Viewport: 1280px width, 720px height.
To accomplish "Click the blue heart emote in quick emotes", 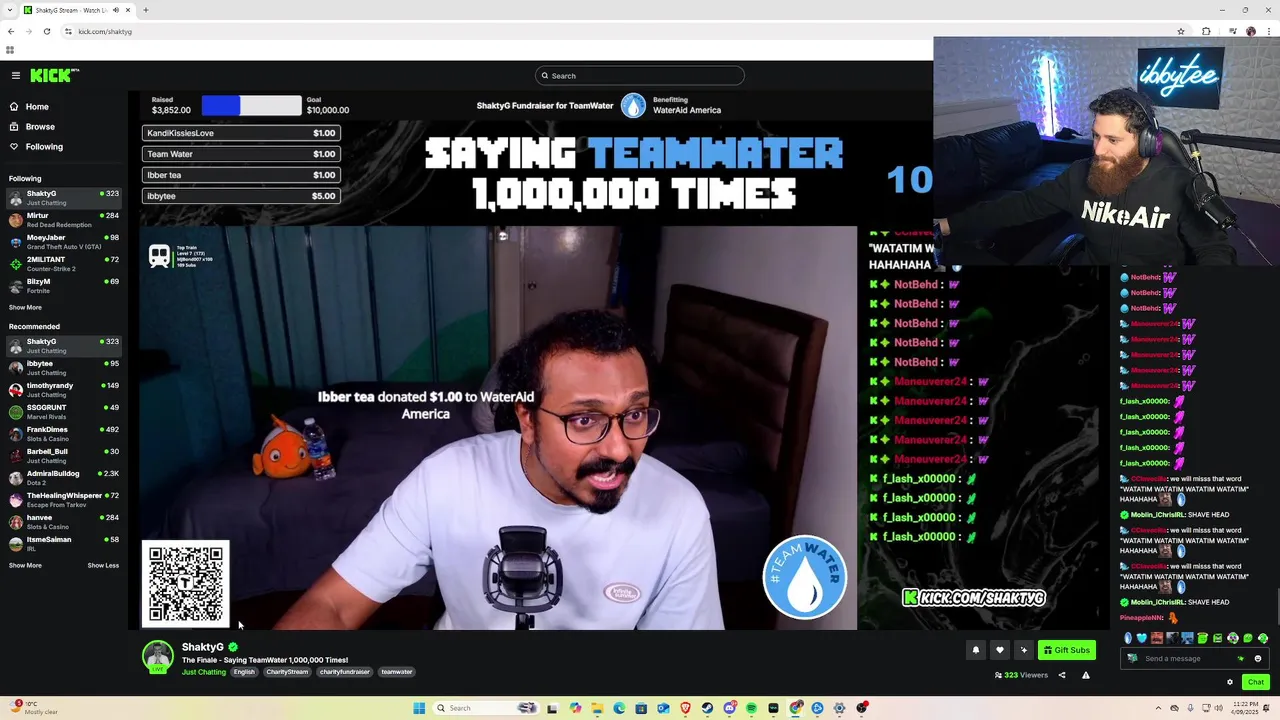I will (x=1142, y=638).
